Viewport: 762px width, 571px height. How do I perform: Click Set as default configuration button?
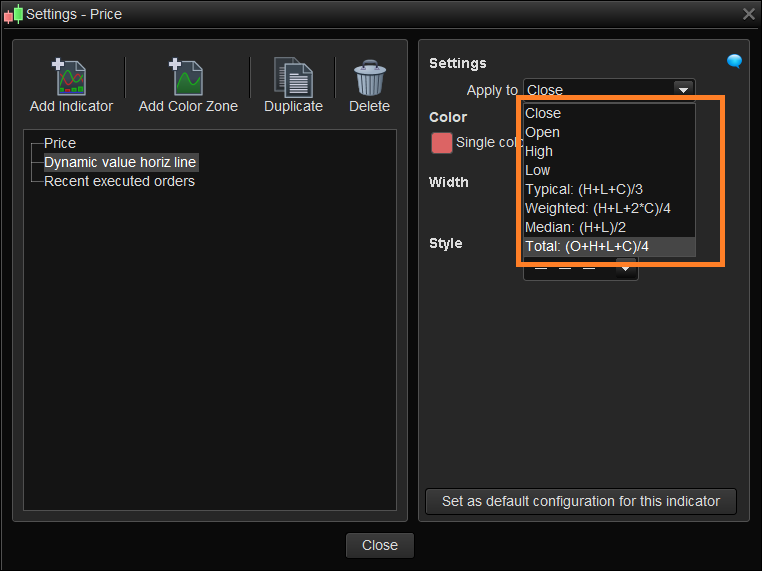581,502
